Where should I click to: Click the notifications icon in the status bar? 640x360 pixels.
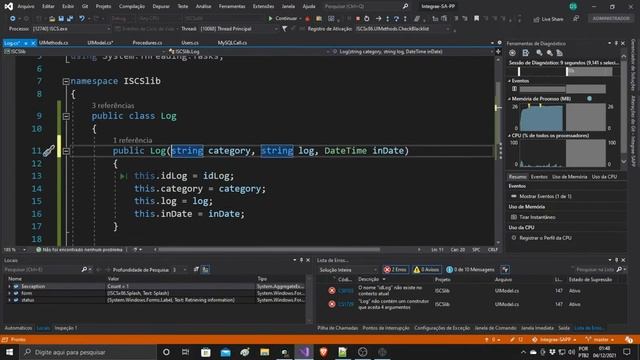pos(629,340)
